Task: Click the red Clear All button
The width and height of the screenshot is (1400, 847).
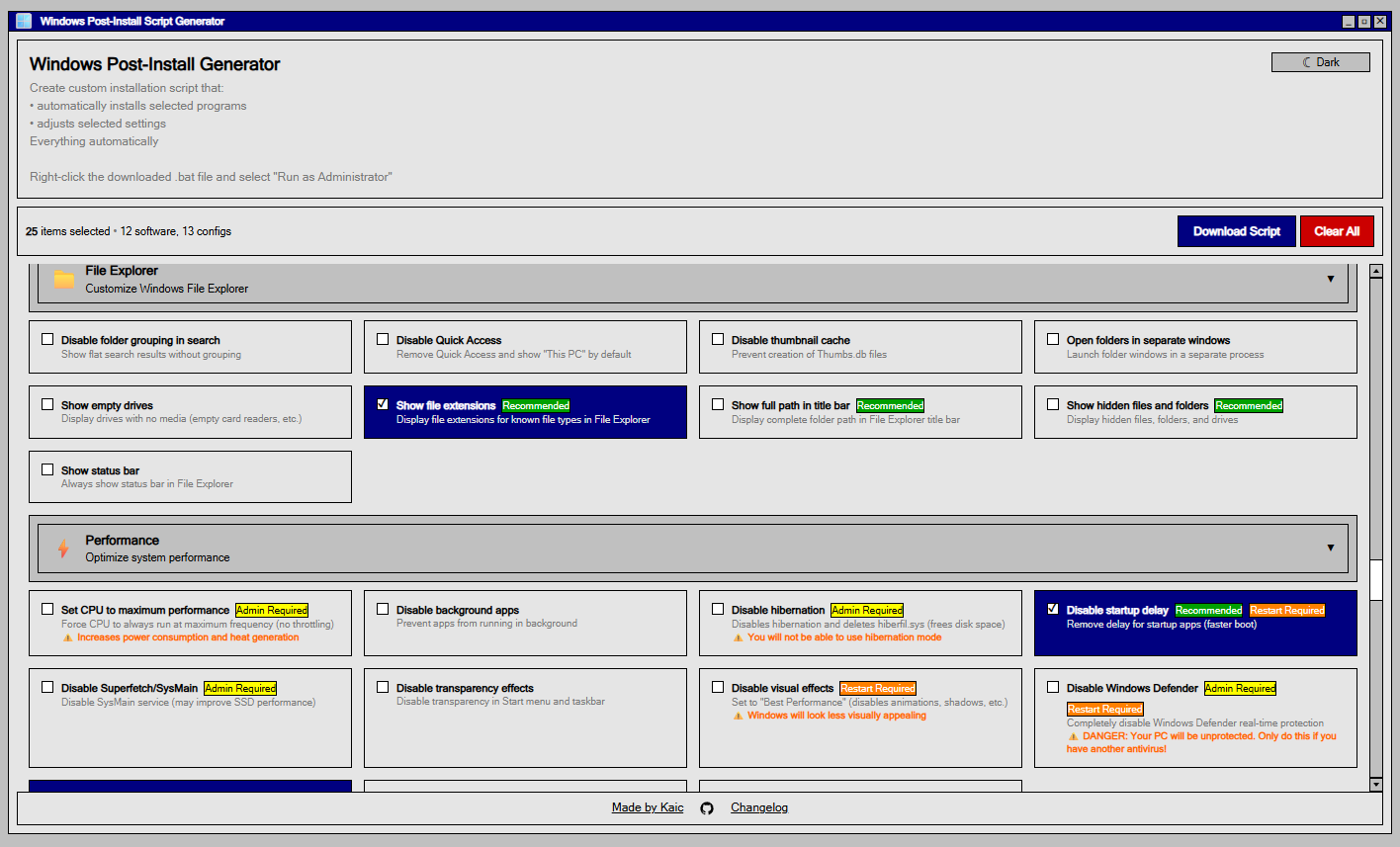Action: (1337, 231)
